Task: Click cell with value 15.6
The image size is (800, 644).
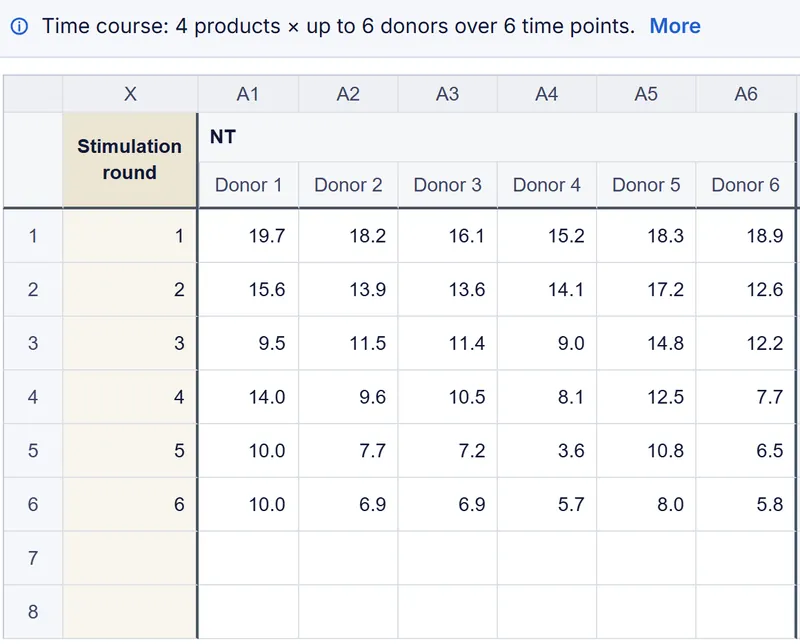Action: [x=248, y=289]
